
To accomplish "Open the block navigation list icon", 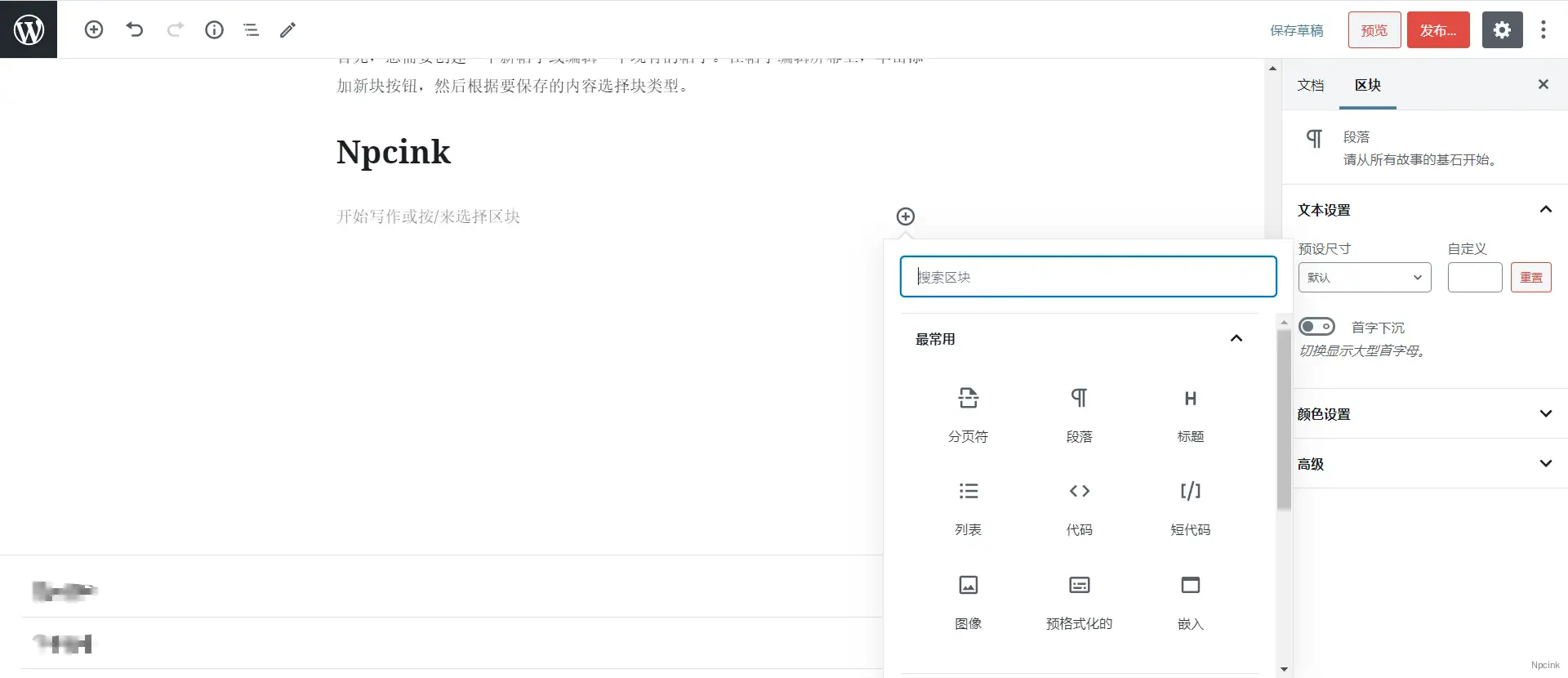I will coord(251,30).
